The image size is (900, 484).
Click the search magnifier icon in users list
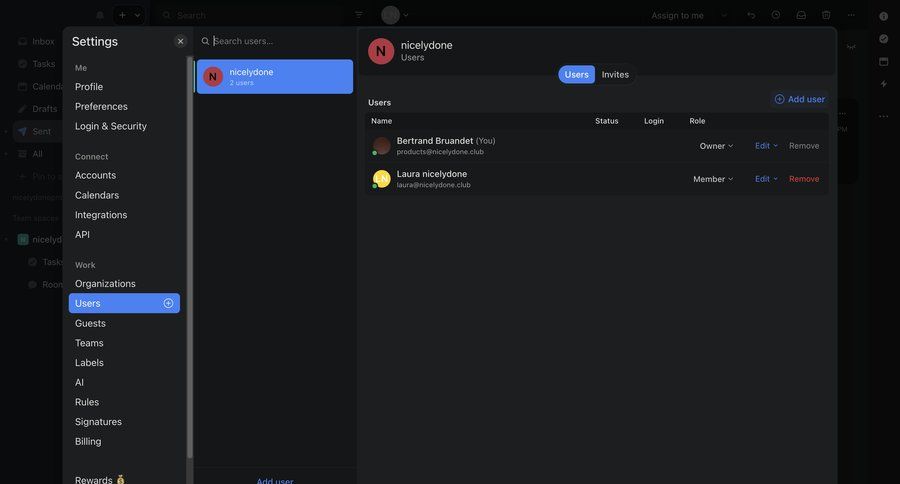[x=205, y=41]
